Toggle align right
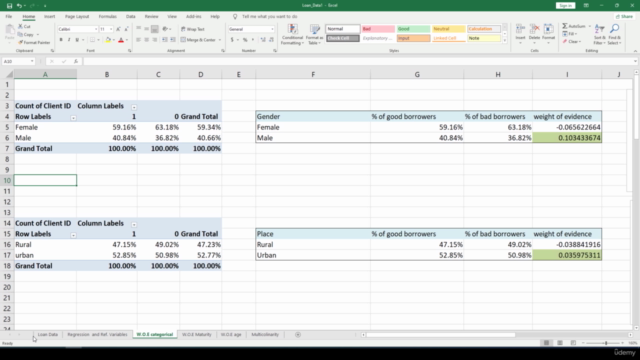640x360 pixels. 155,40
